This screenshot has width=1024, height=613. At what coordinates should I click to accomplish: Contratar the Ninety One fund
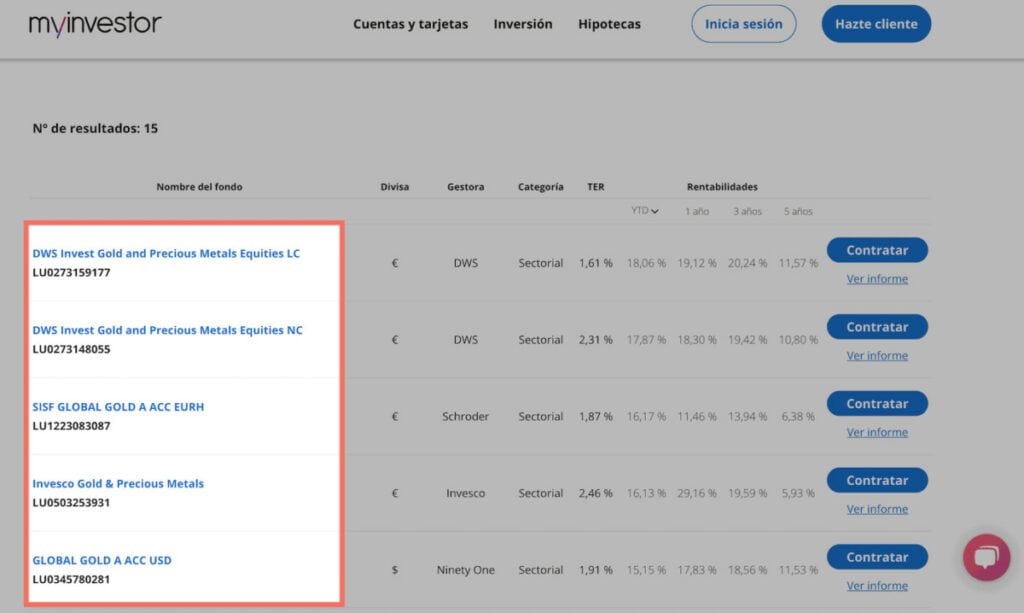(x=877, y=557)
